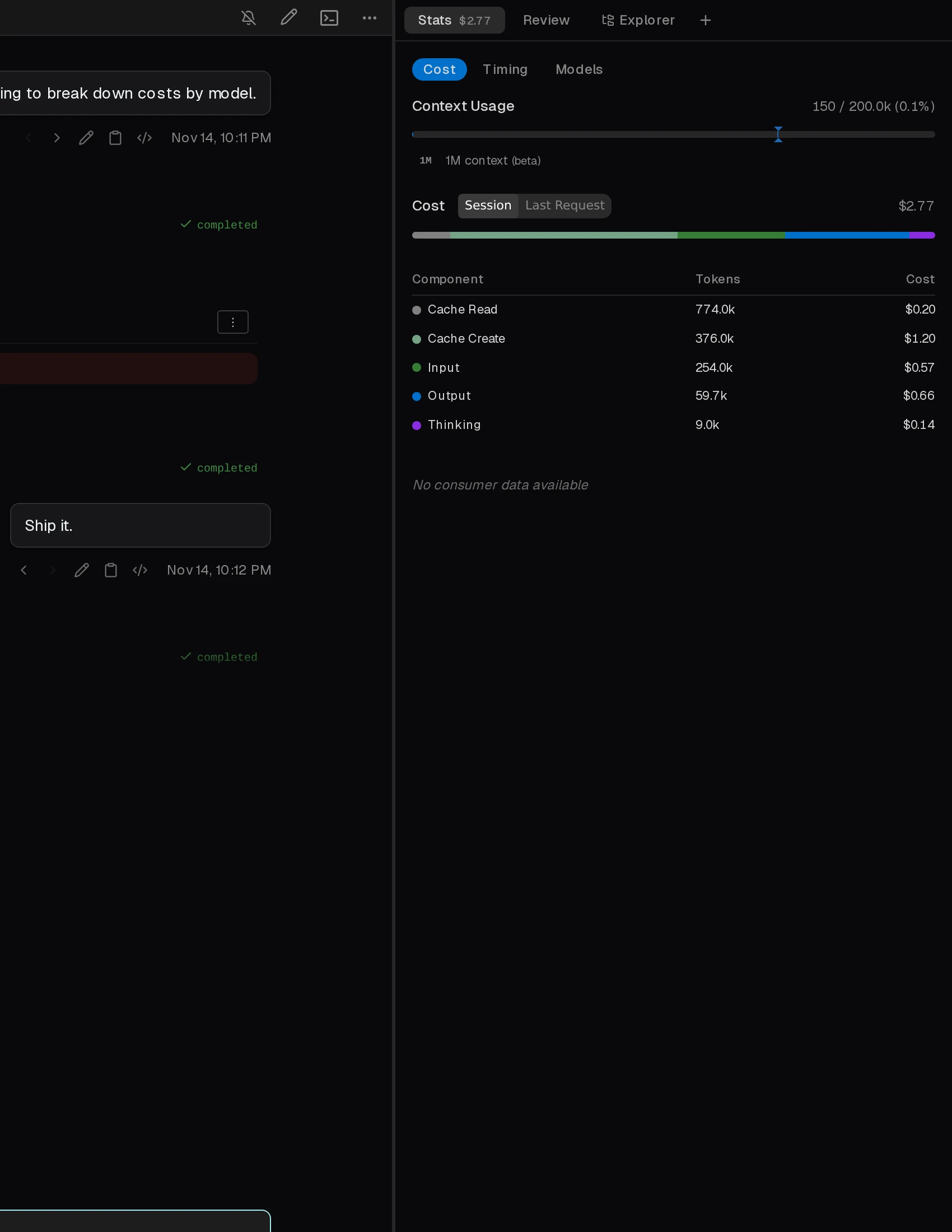The width and height of the screenshot is (952, 1232).
Task: Select the Thinking row in the cost table
Action: coord(454,425)
